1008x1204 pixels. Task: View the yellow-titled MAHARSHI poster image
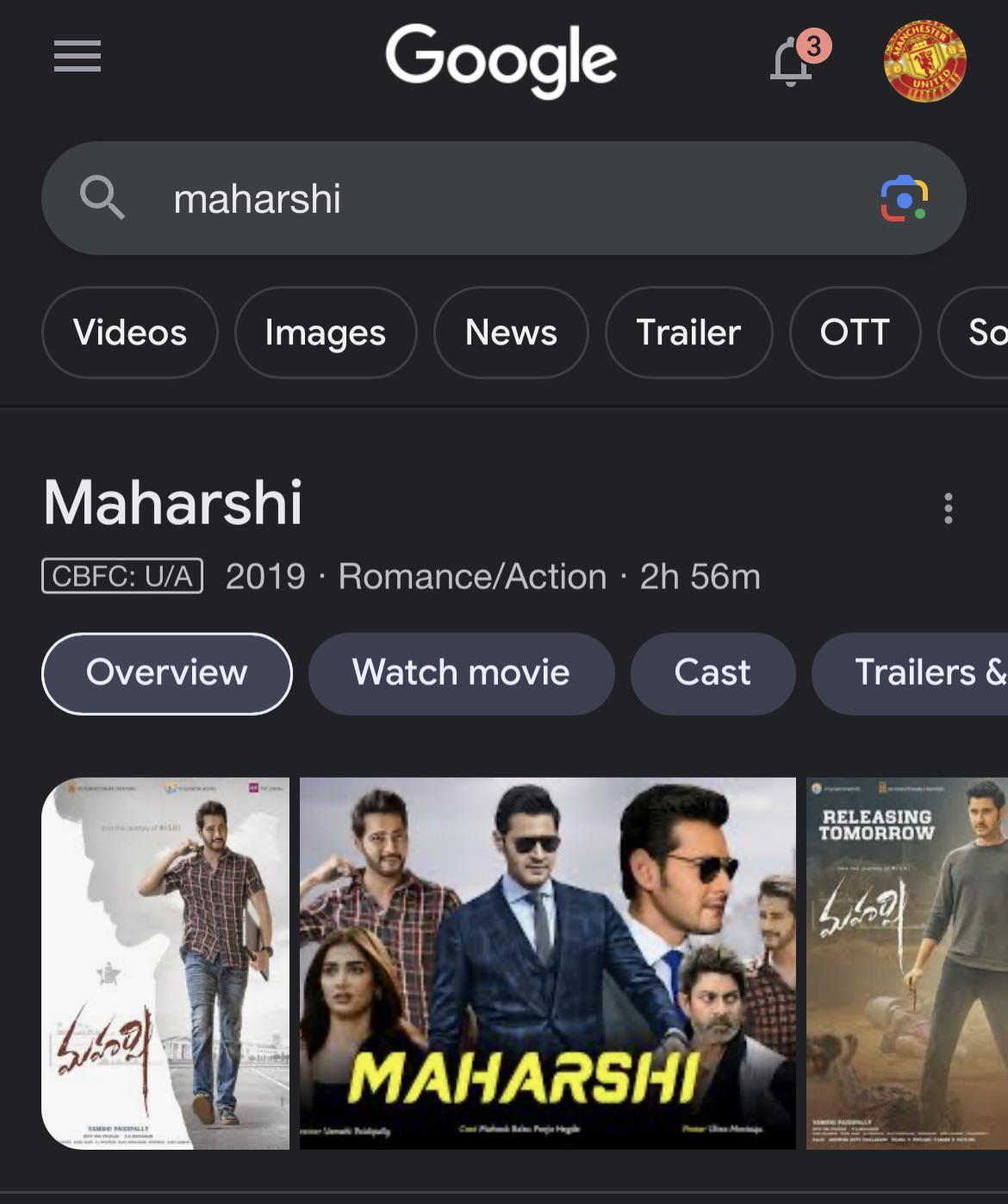(548, 963)
